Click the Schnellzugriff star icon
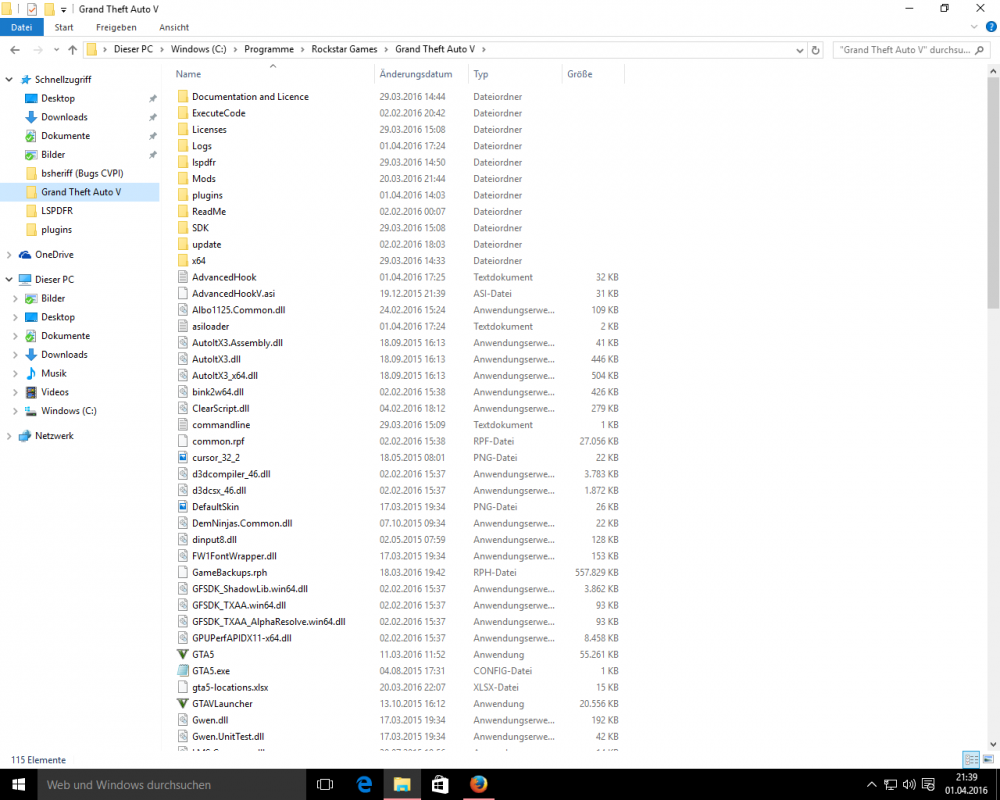The height and width of the screenshot is (800, 1000). point(26,80)
